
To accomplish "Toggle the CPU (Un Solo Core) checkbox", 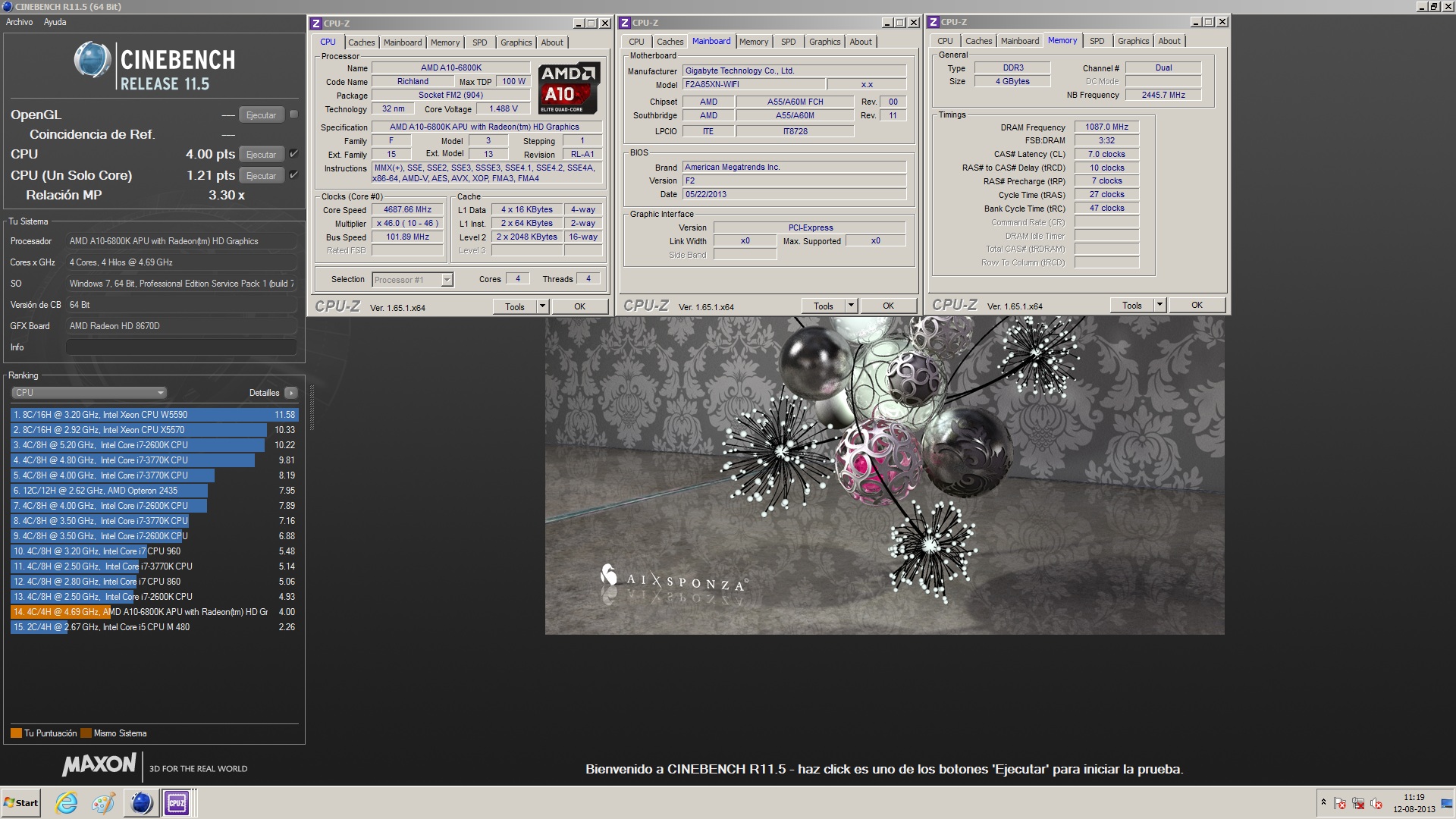I will (x=294, y=175).
